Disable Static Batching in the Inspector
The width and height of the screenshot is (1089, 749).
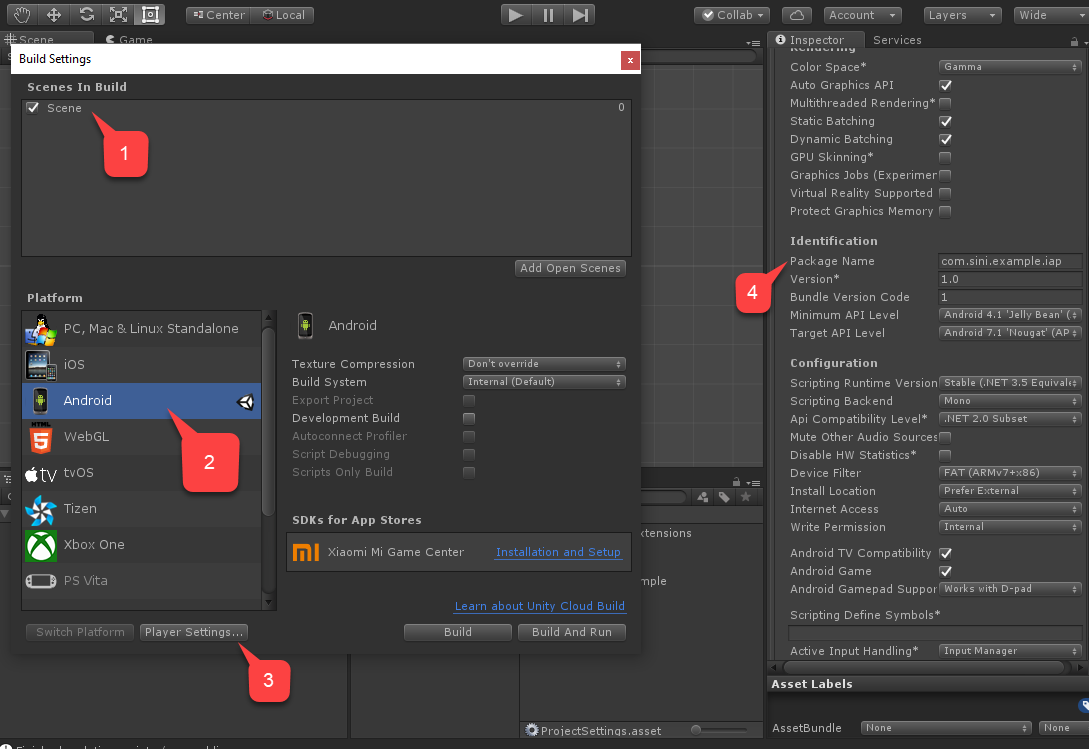coord(945,121)
